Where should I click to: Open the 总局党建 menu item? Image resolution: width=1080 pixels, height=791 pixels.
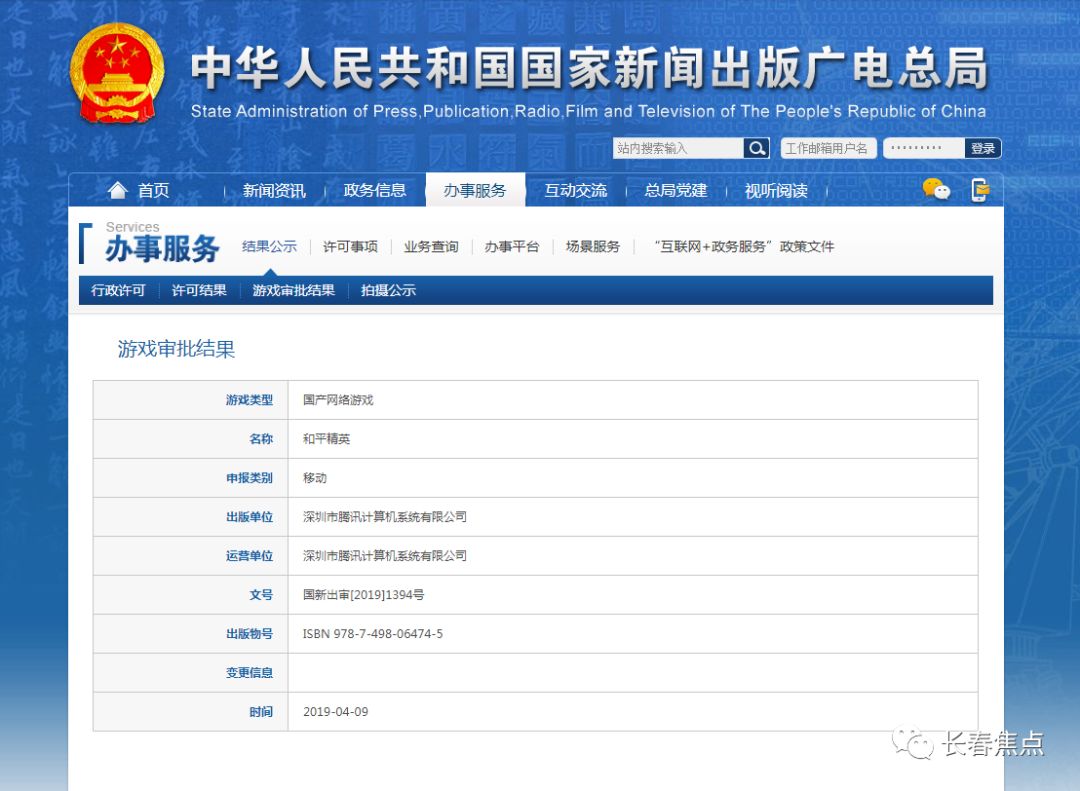(675, 190)
